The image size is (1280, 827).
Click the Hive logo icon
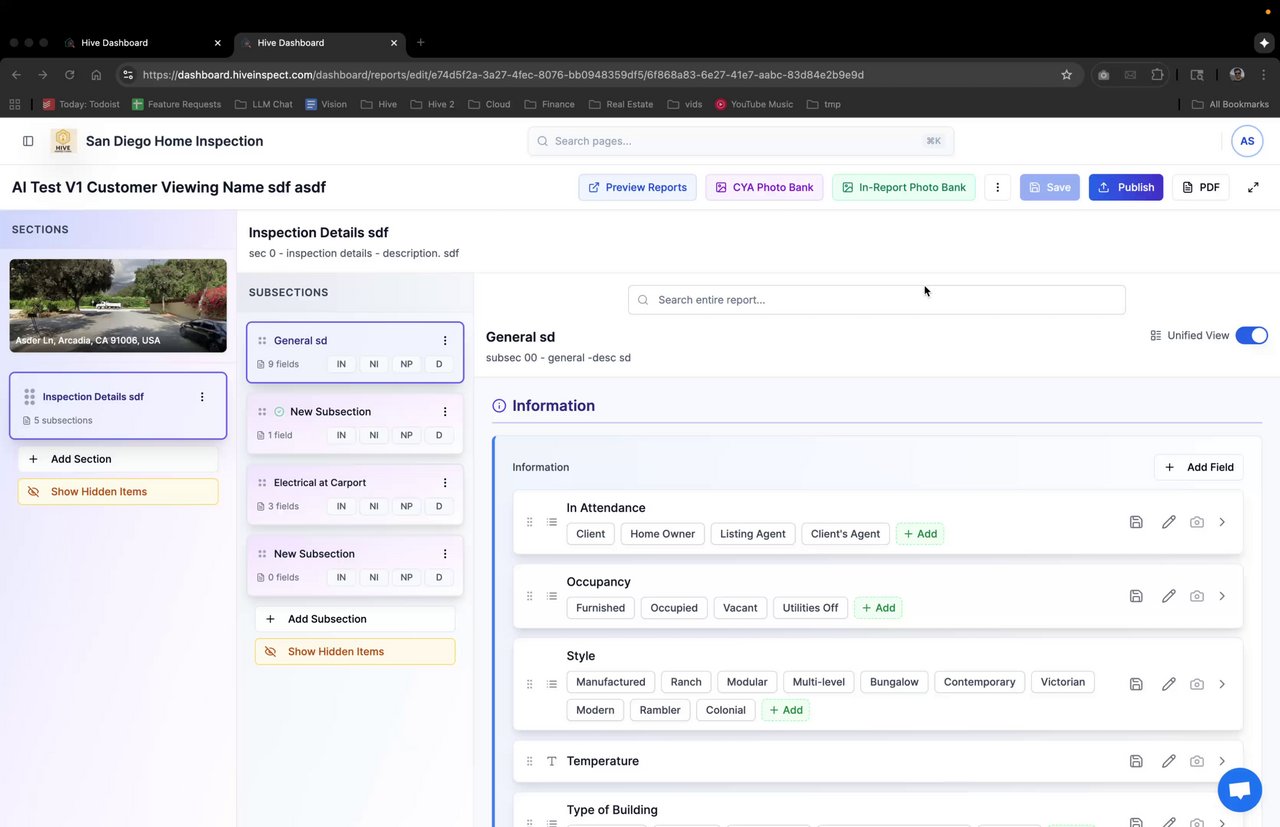[63, 141]
